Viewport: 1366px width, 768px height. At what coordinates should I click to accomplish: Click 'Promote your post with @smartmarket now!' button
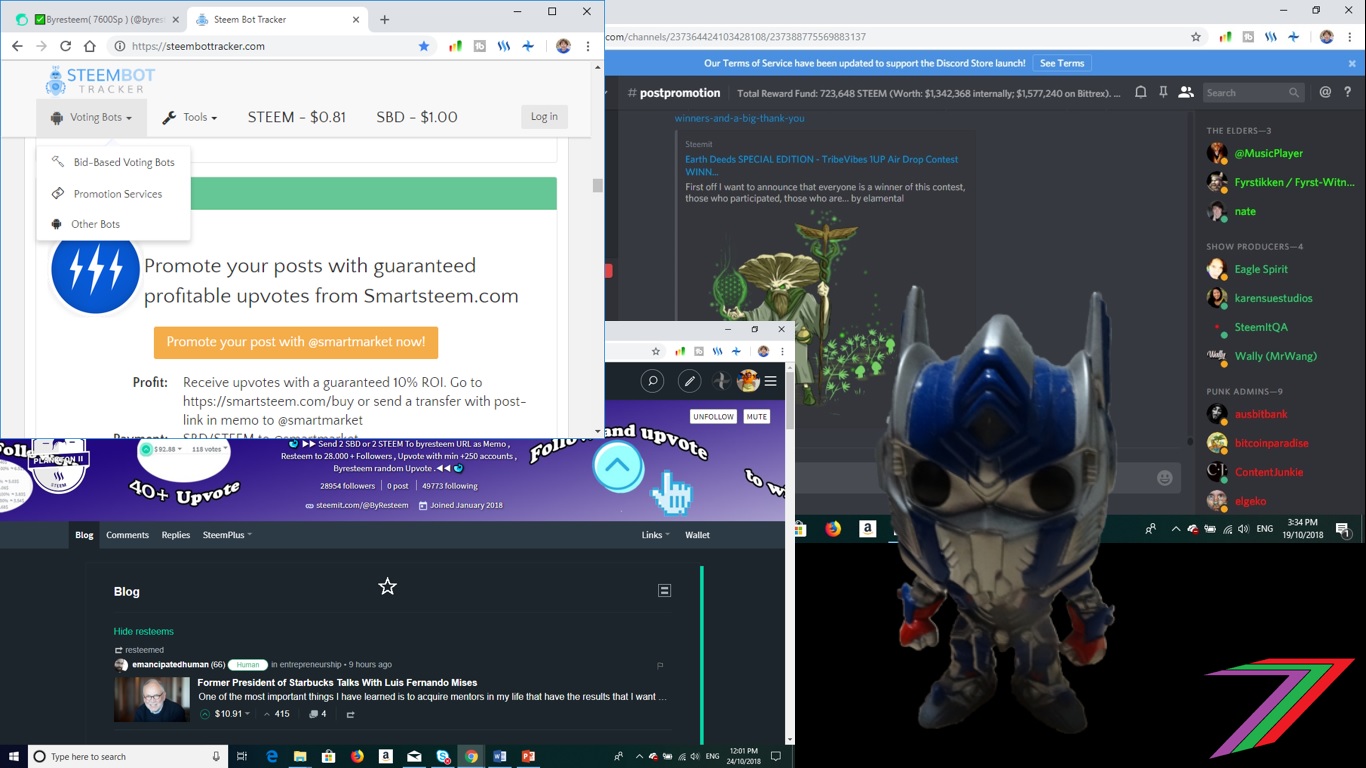(x=296, y=342)
